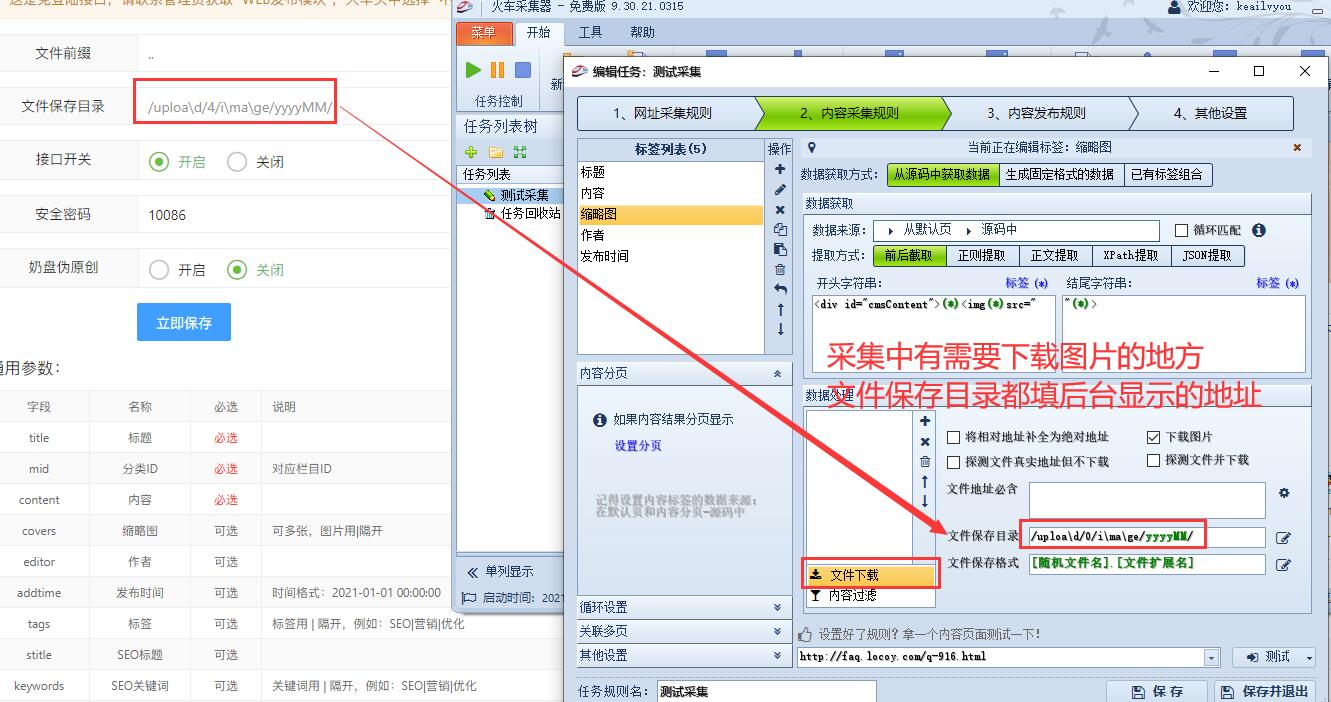This screenshot has height=702, width=1331.
Task: Click info icon next to 循环匹配
Action: [x=1259, y=230]
